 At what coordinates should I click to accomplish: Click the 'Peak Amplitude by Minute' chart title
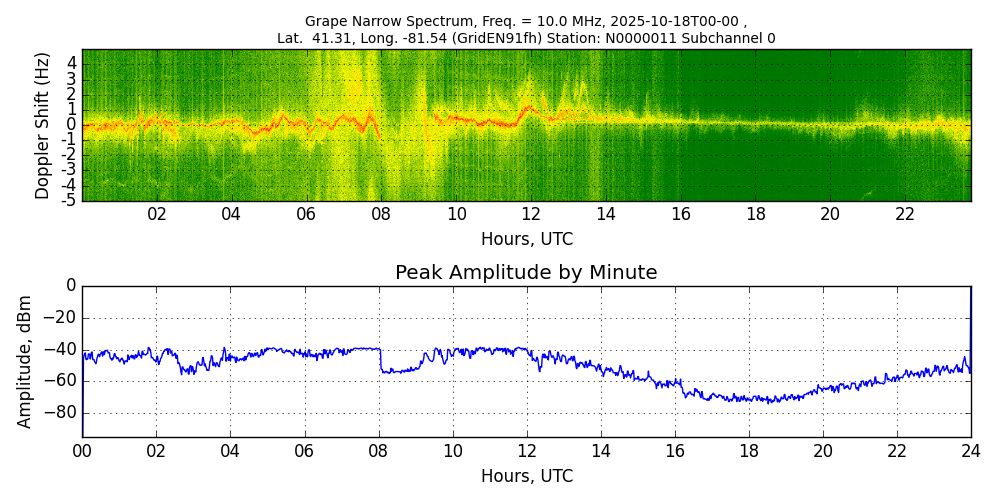(x=526, y=273)
